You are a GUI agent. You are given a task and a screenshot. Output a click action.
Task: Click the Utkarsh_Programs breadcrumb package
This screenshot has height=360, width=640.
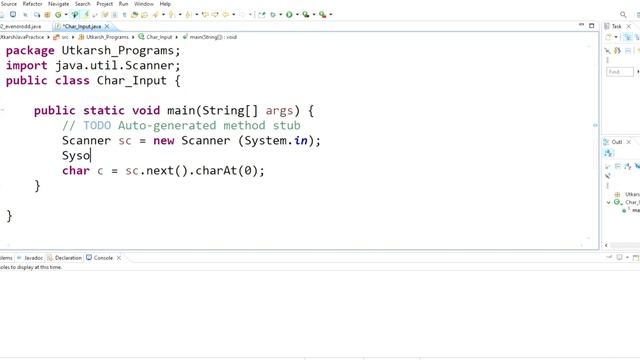(104, 37)
